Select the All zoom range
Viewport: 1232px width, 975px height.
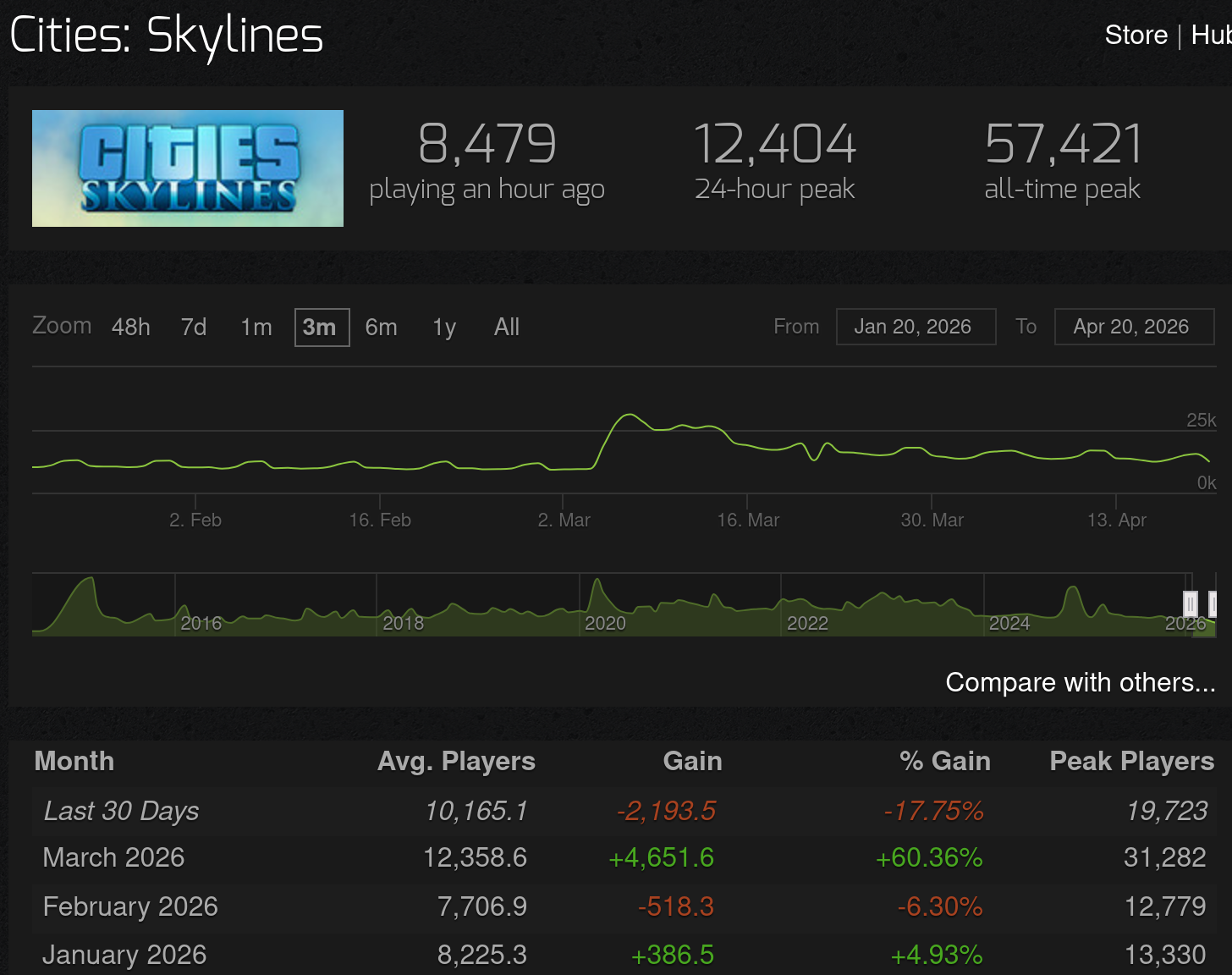coord(507,328)
